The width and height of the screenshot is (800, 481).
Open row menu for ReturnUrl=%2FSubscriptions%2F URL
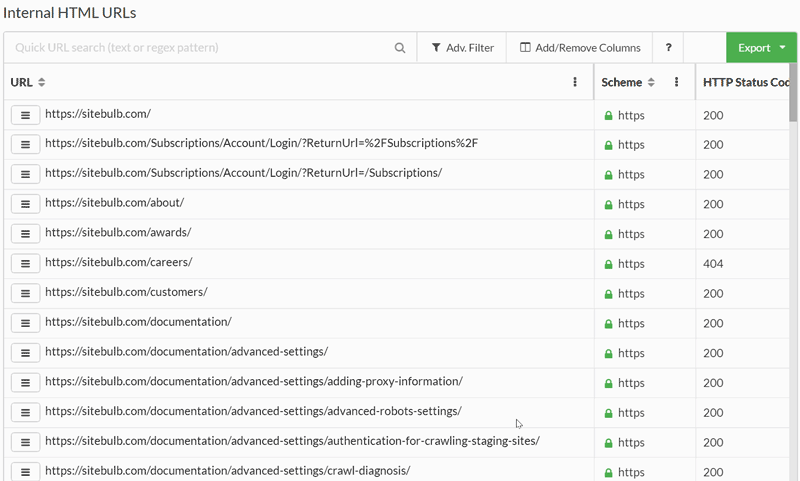pos(26,145)
